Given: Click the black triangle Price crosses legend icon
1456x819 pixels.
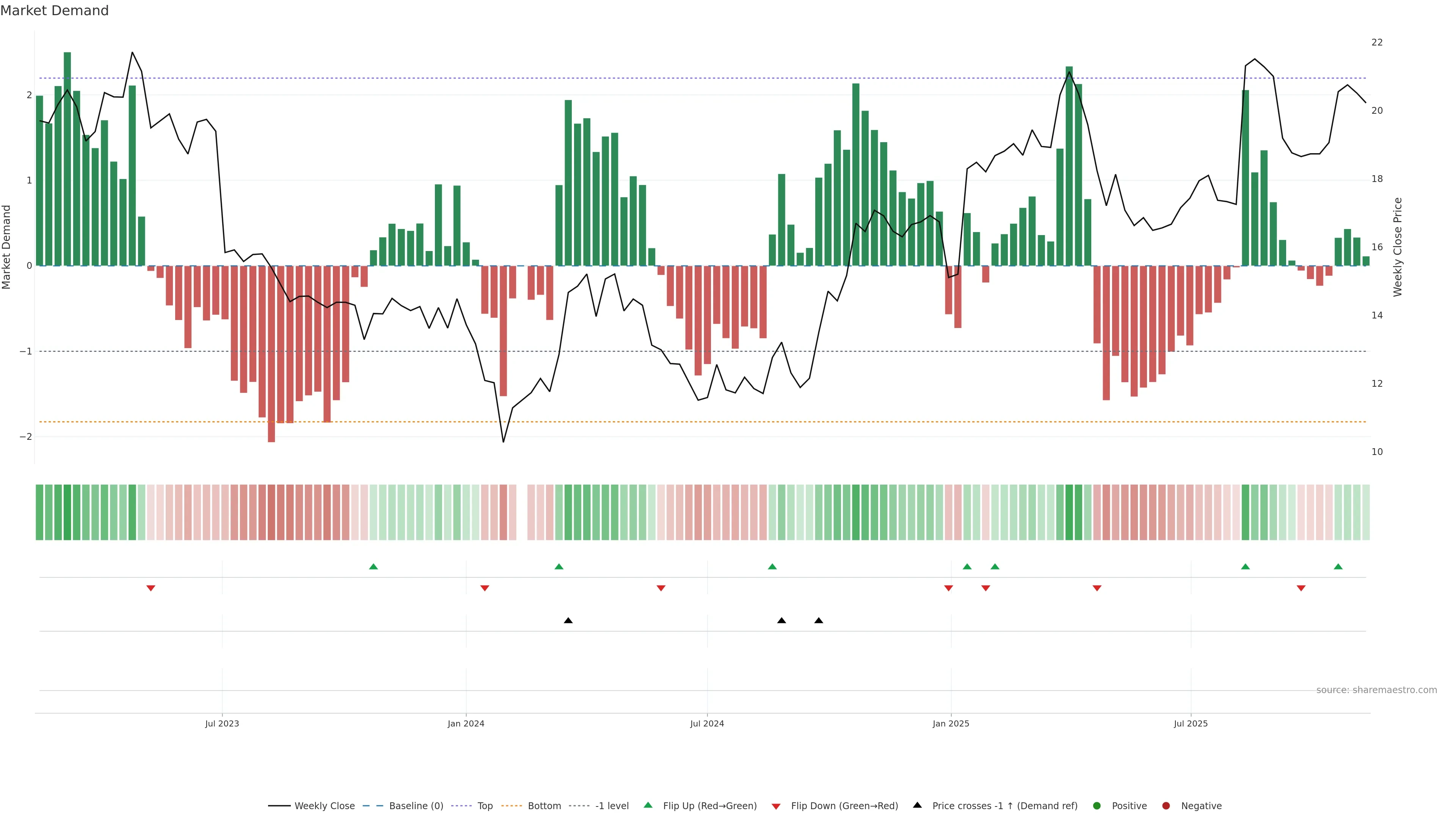Looking at the screenshot, I should click(x=917, y=805).
